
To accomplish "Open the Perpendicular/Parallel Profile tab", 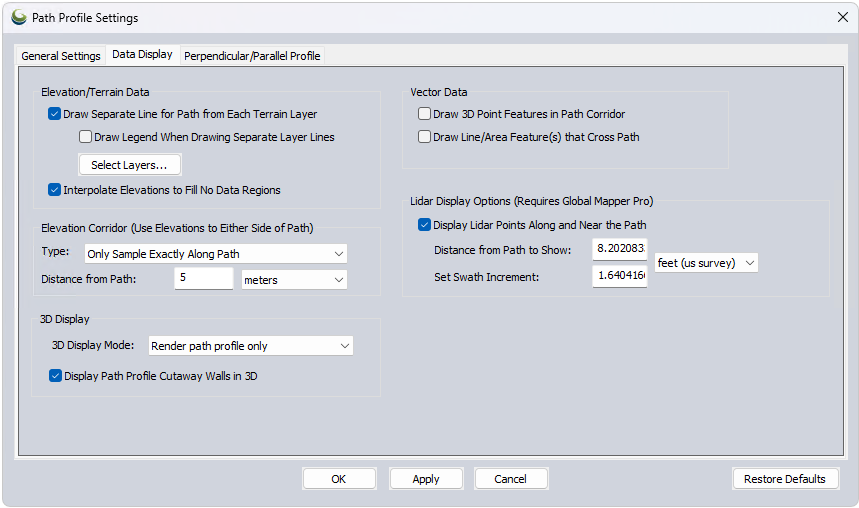I will point(252,56).
